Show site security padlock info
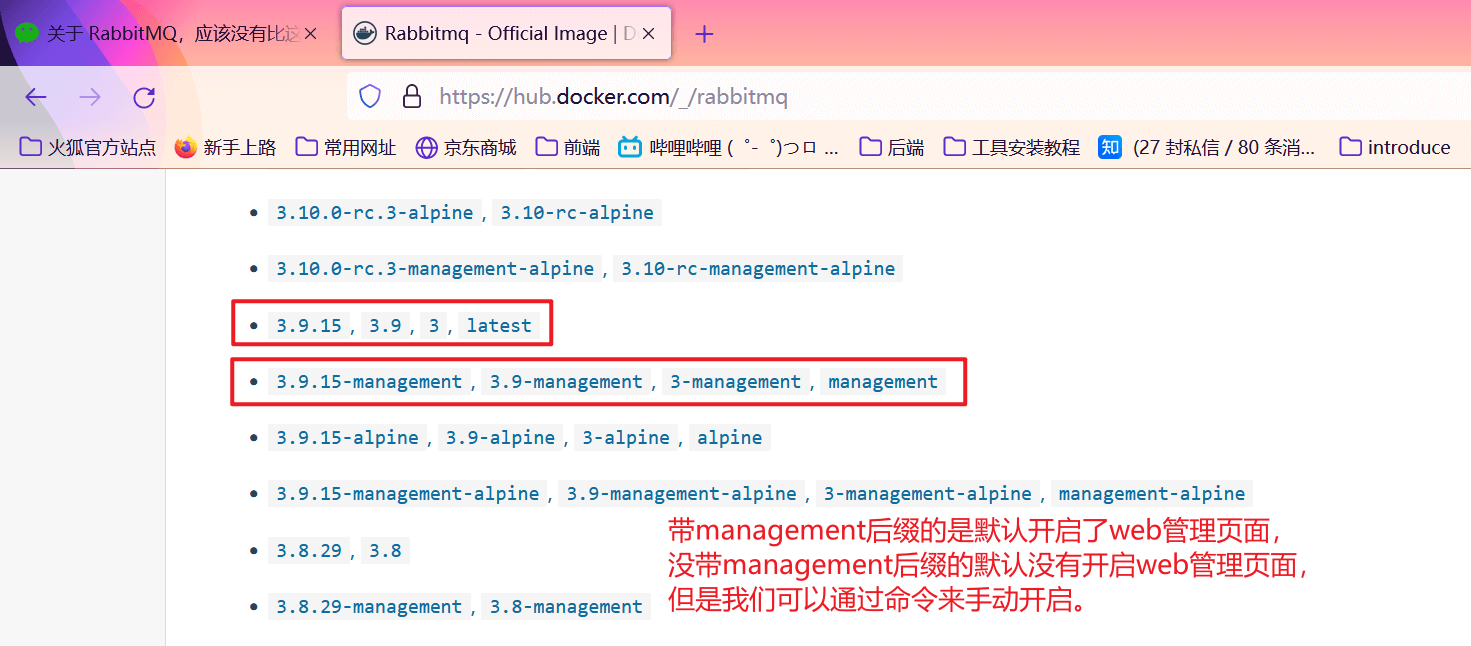This screenshot has width=1471, height=646. coord(411,97)
